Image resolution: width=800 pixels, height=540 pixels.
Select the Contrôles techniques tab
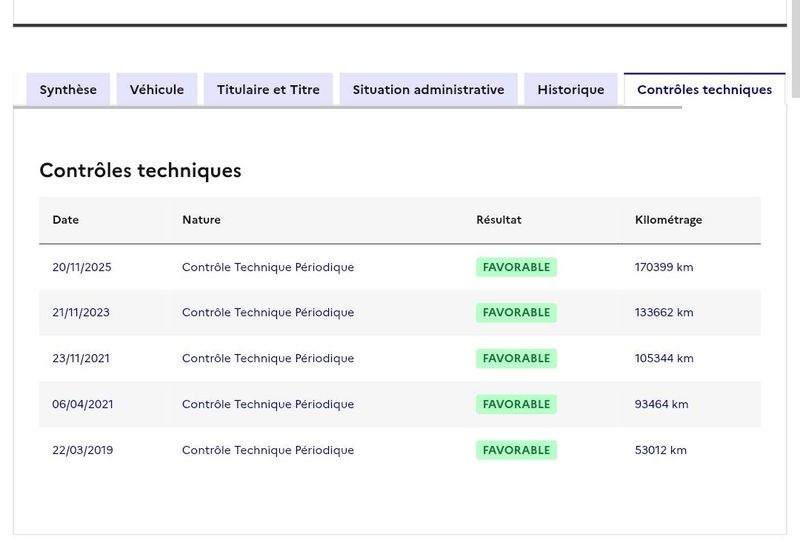coord(704,89)
